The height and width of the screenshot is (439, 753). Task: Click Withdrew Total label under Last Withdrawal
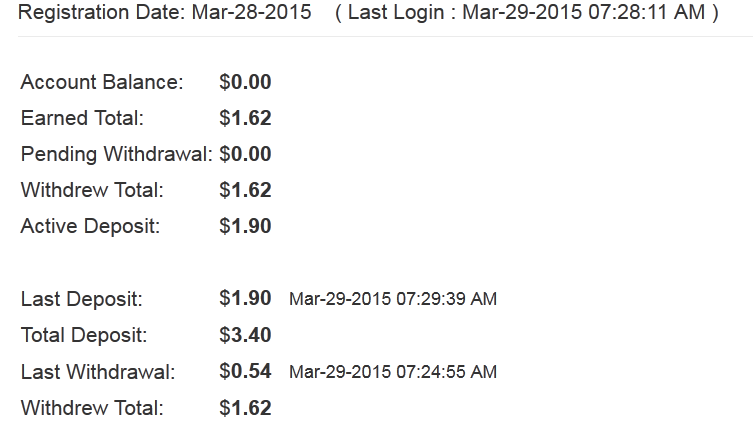(92, 408)
